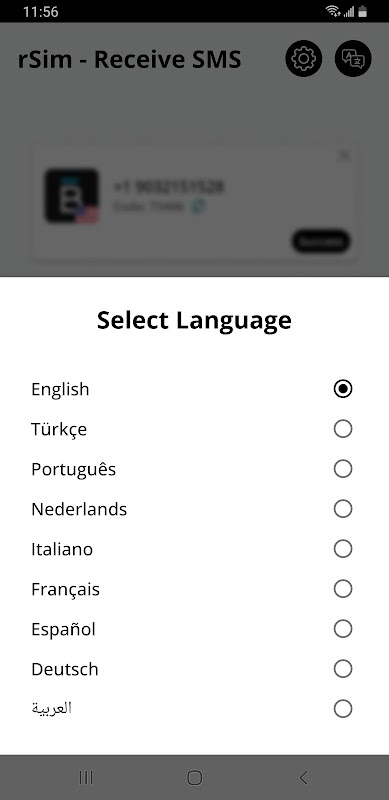Tap the Android home button
The width and height of the screenshot is (389, 800).
(194, 778)
